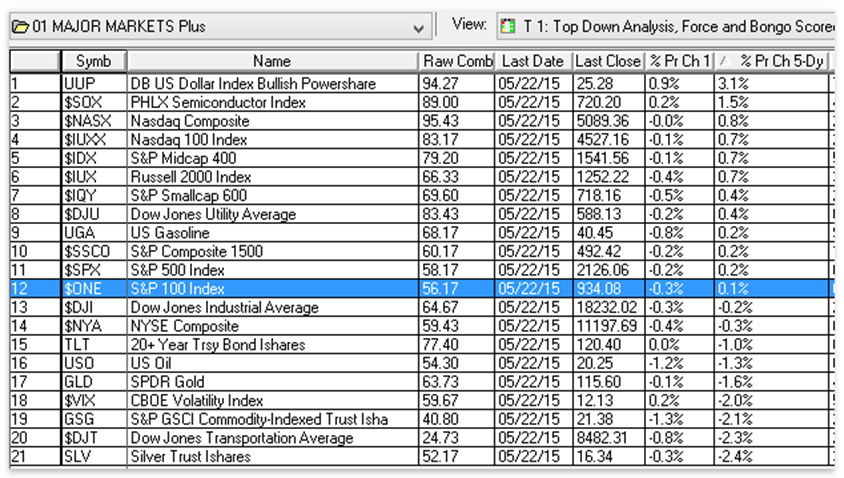Viewport: 844px width, 478px height.
Task: Select the $VIX symbol cell
Action: click(94, 401)
